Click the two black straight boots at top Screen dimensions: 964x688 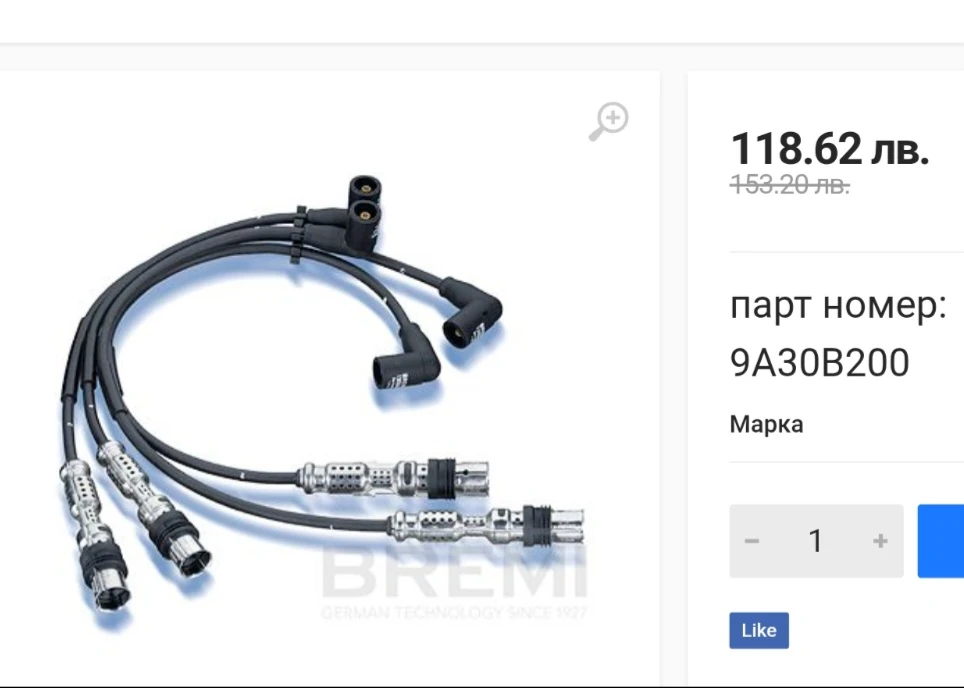click(363, 214)
